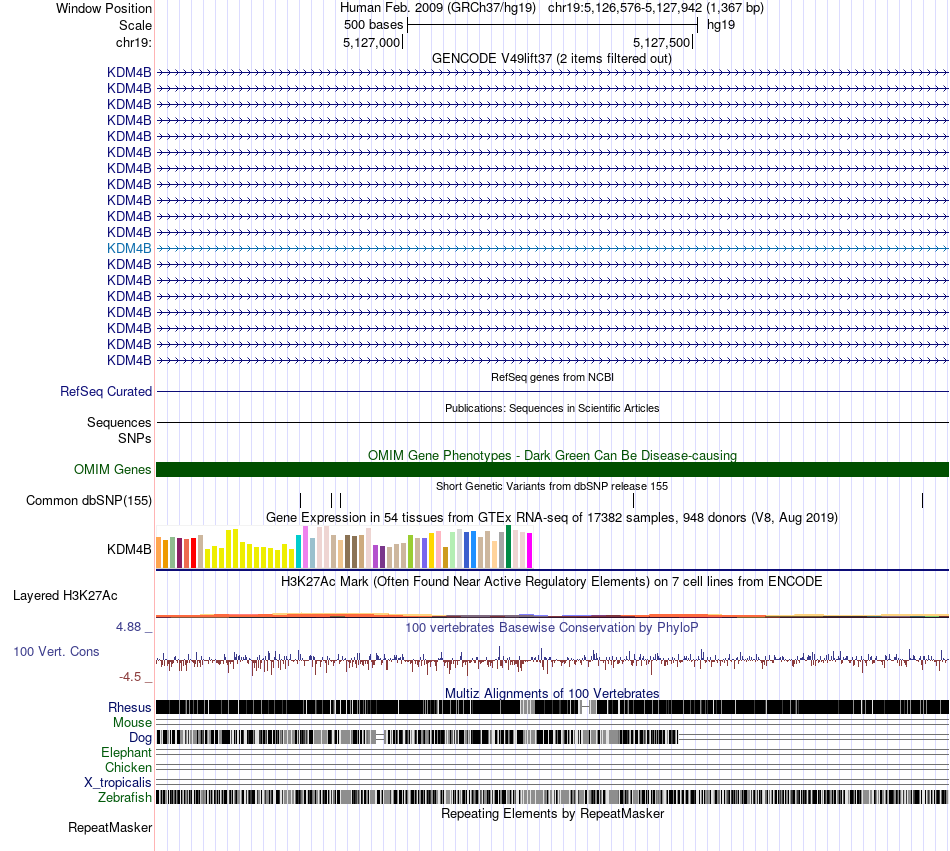Click KDM4B label beside GTEx expression bars
The width and height of the screenshot is (950, 851).
click(x=129, y=549)
